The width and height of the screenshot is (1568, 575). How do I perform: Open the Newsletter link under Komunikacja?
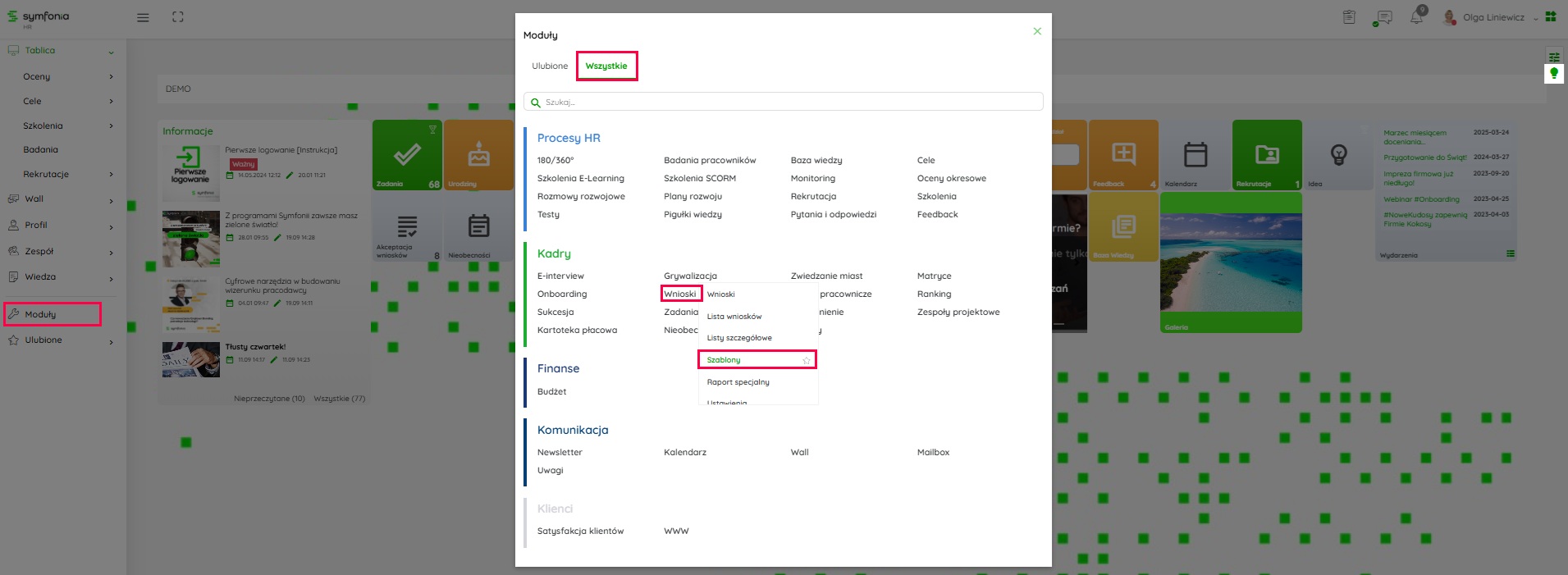[560, 452]
